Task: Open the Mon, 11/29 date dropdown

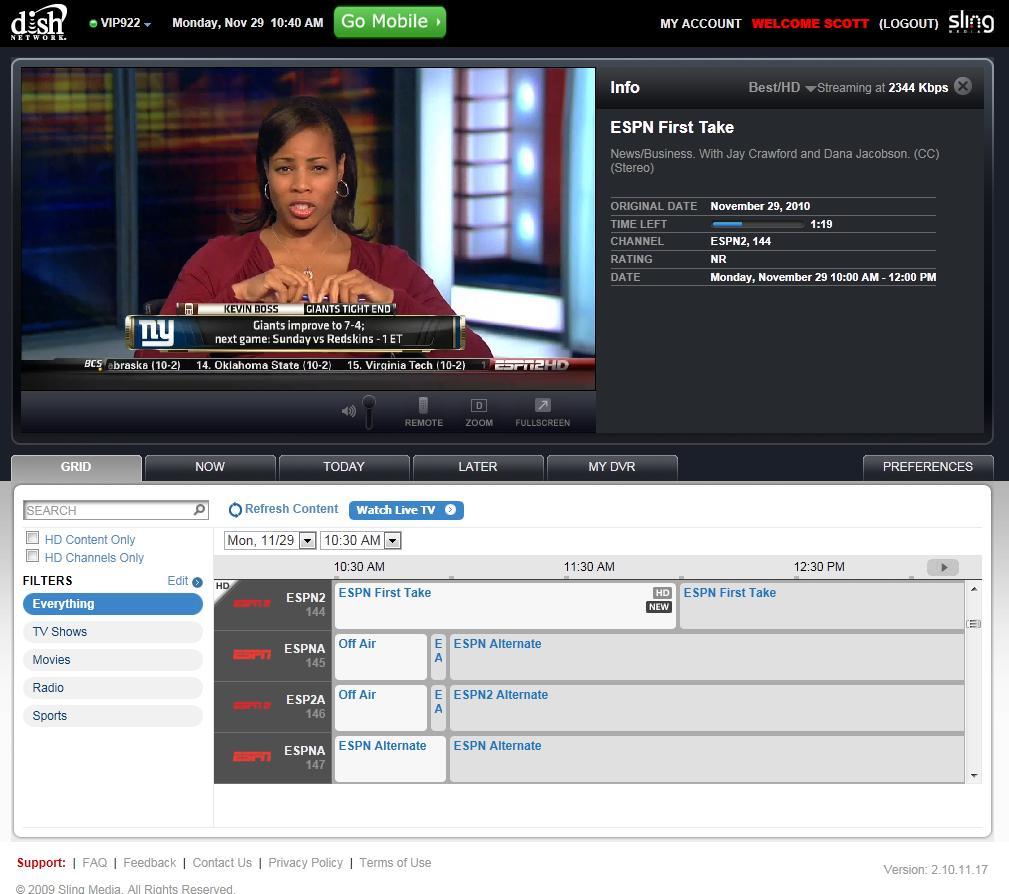Action: (308, 541)
